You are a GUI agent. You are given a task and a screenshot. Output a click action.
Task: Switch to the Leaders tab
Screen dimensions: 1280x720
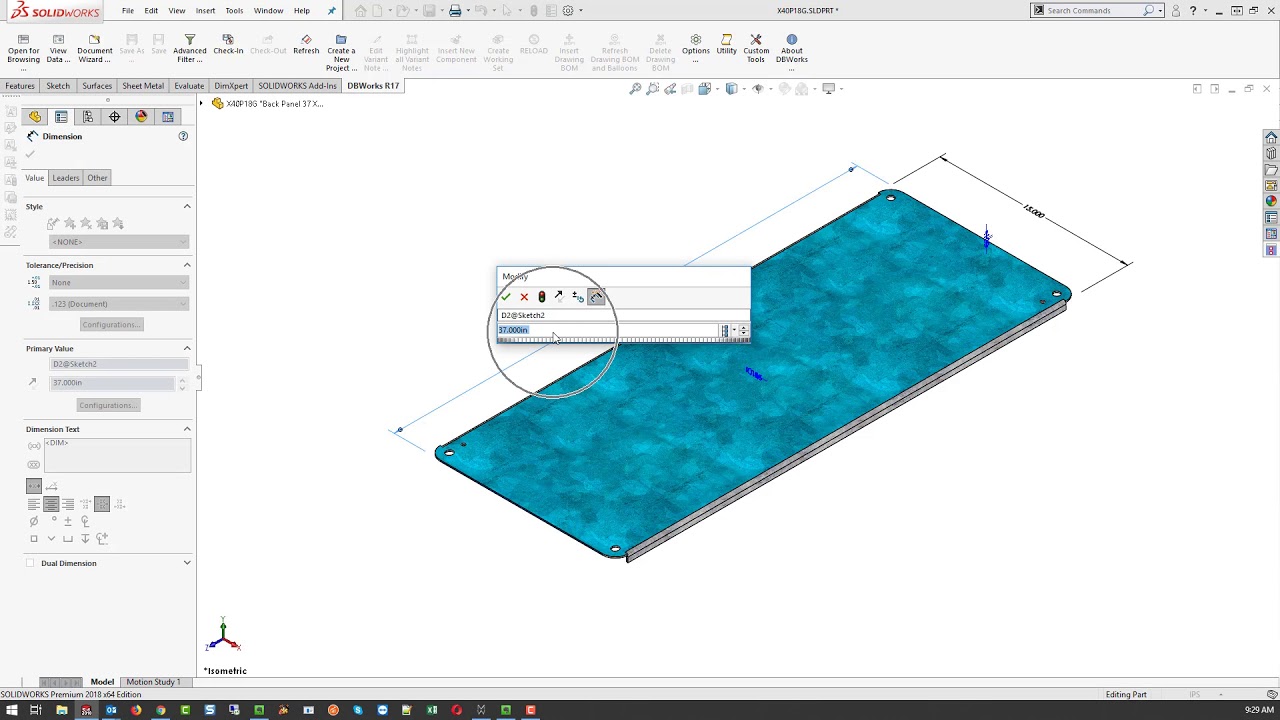[x=65, y=177]
